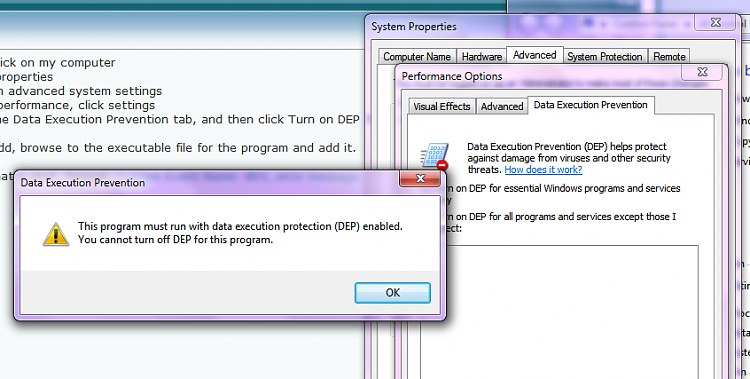This screenshot has width=750, height=379.
Task: Click the DEP chip icon with red badge
Action: 434,156
